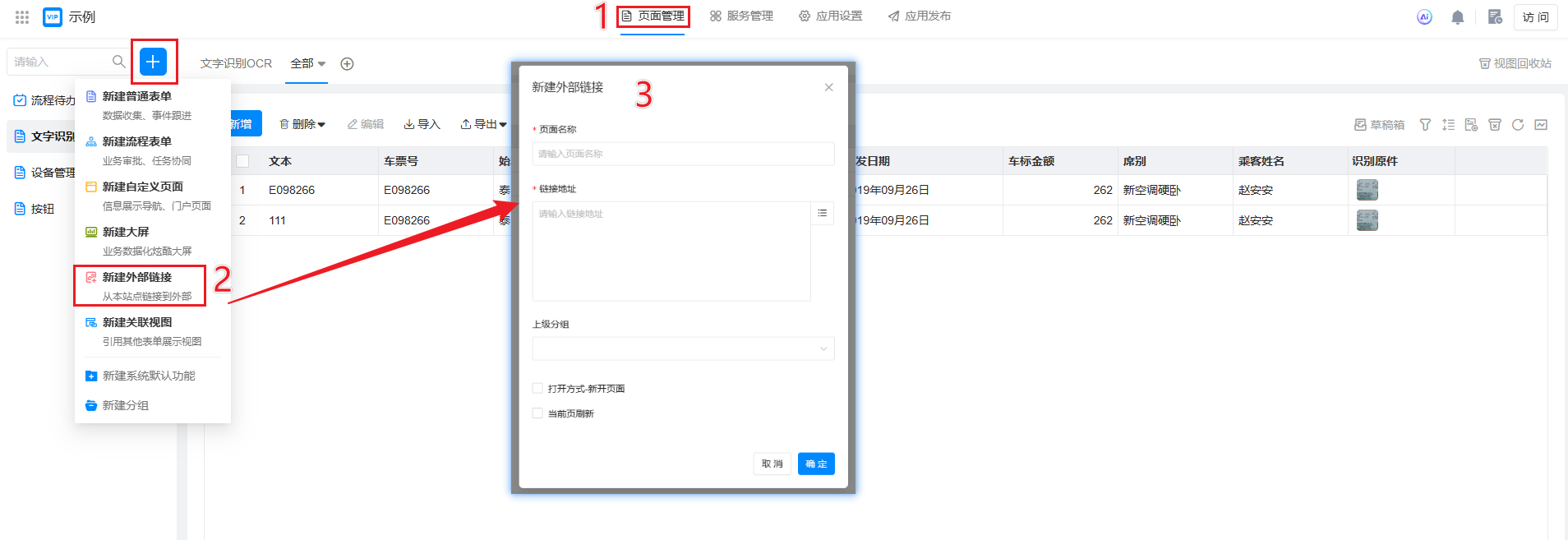Open the 删除 dropdown menu

302,124
